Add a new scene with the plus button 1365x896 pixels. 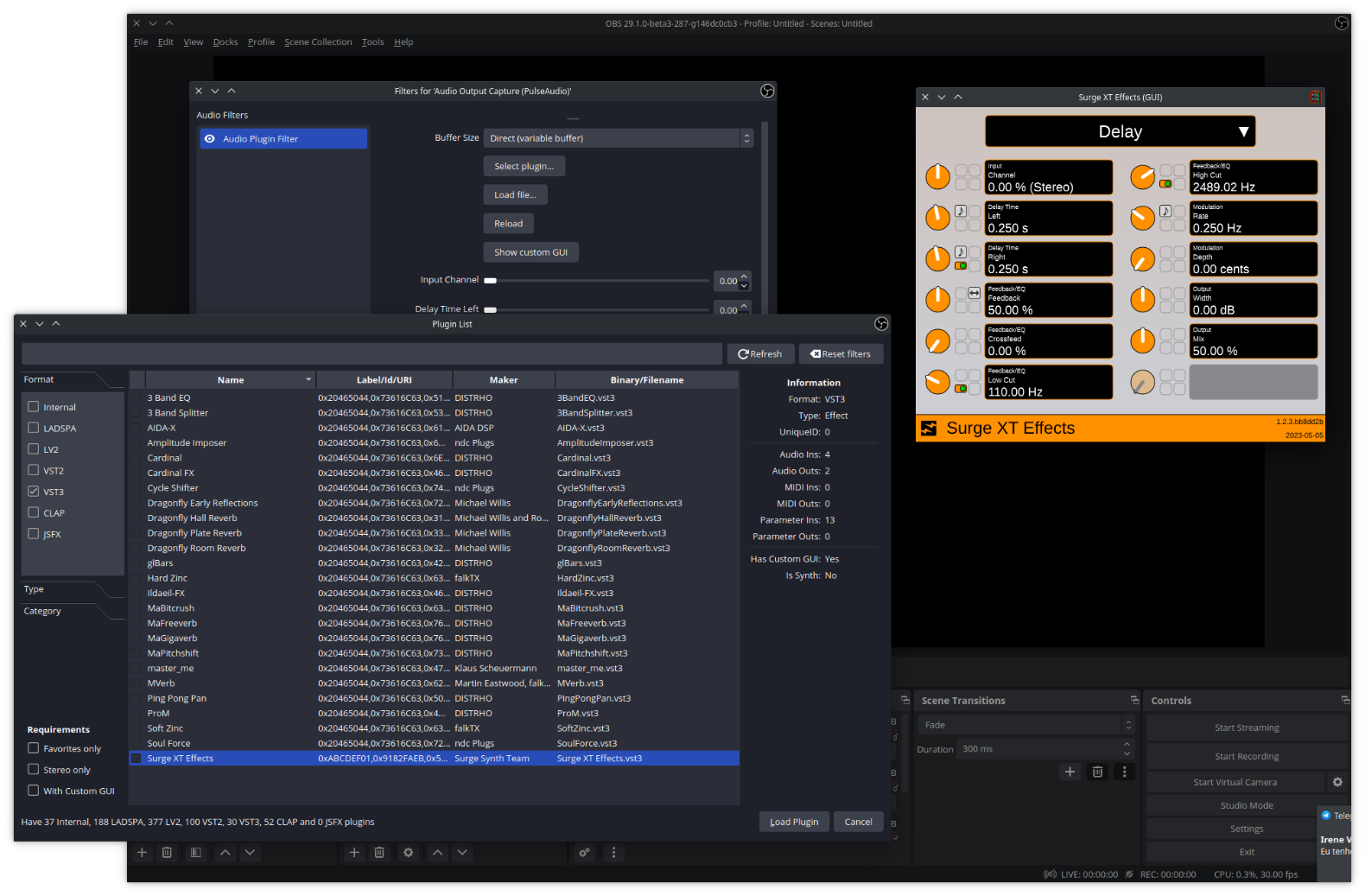click(143, 853)
